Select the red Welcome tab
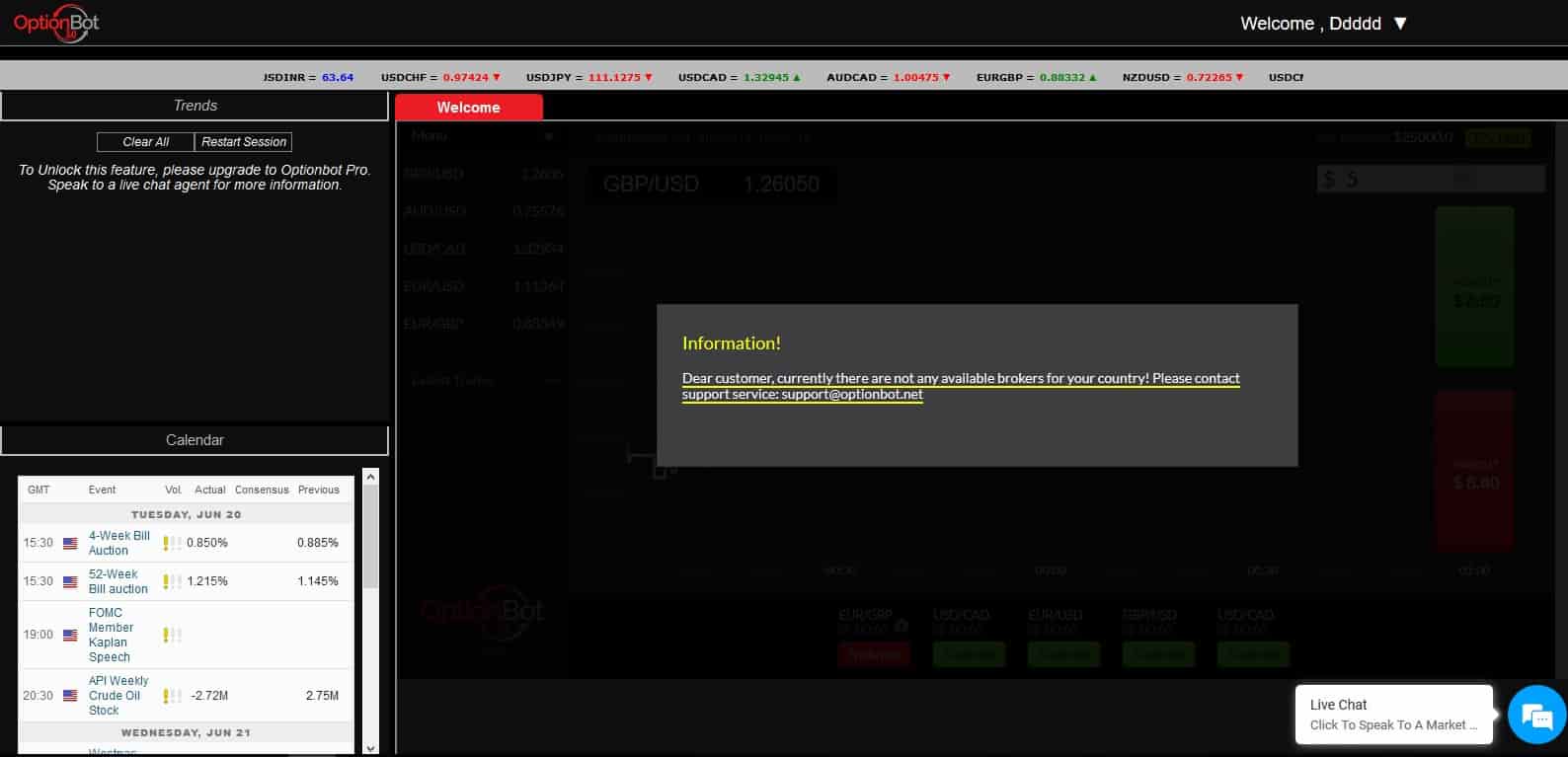 pos(469,108)
